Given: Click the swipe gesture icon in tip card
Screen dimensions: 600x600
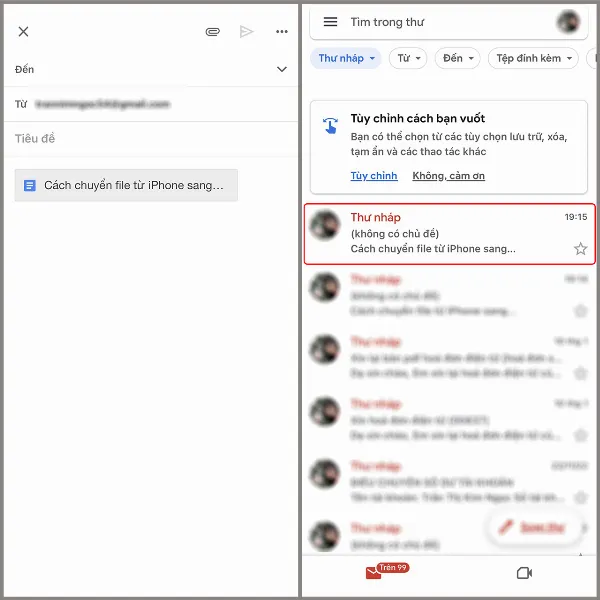Looking at the screenshot, I should (x=330, y=126).
